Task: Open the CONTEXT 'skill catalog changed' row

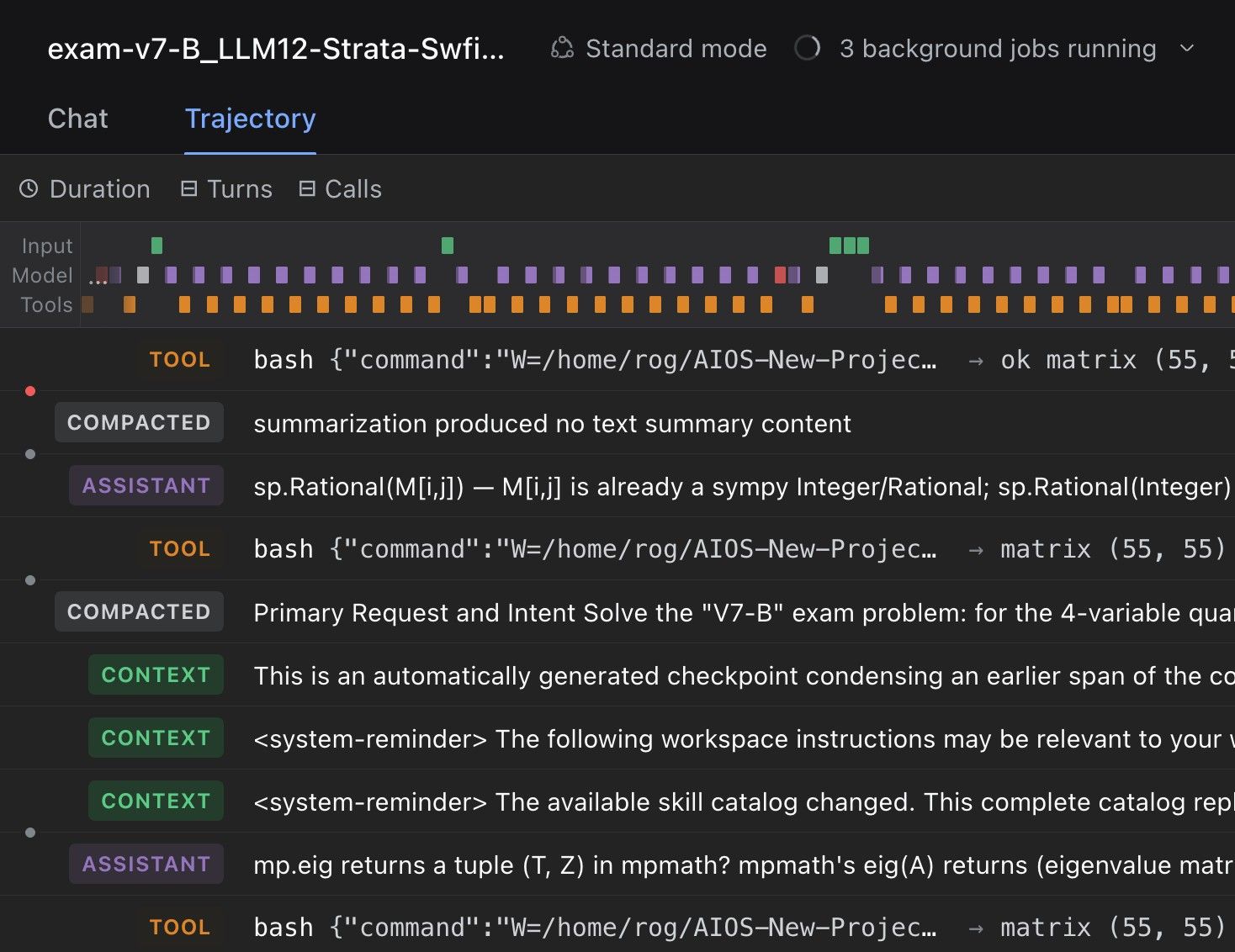Action: [617, 801]
